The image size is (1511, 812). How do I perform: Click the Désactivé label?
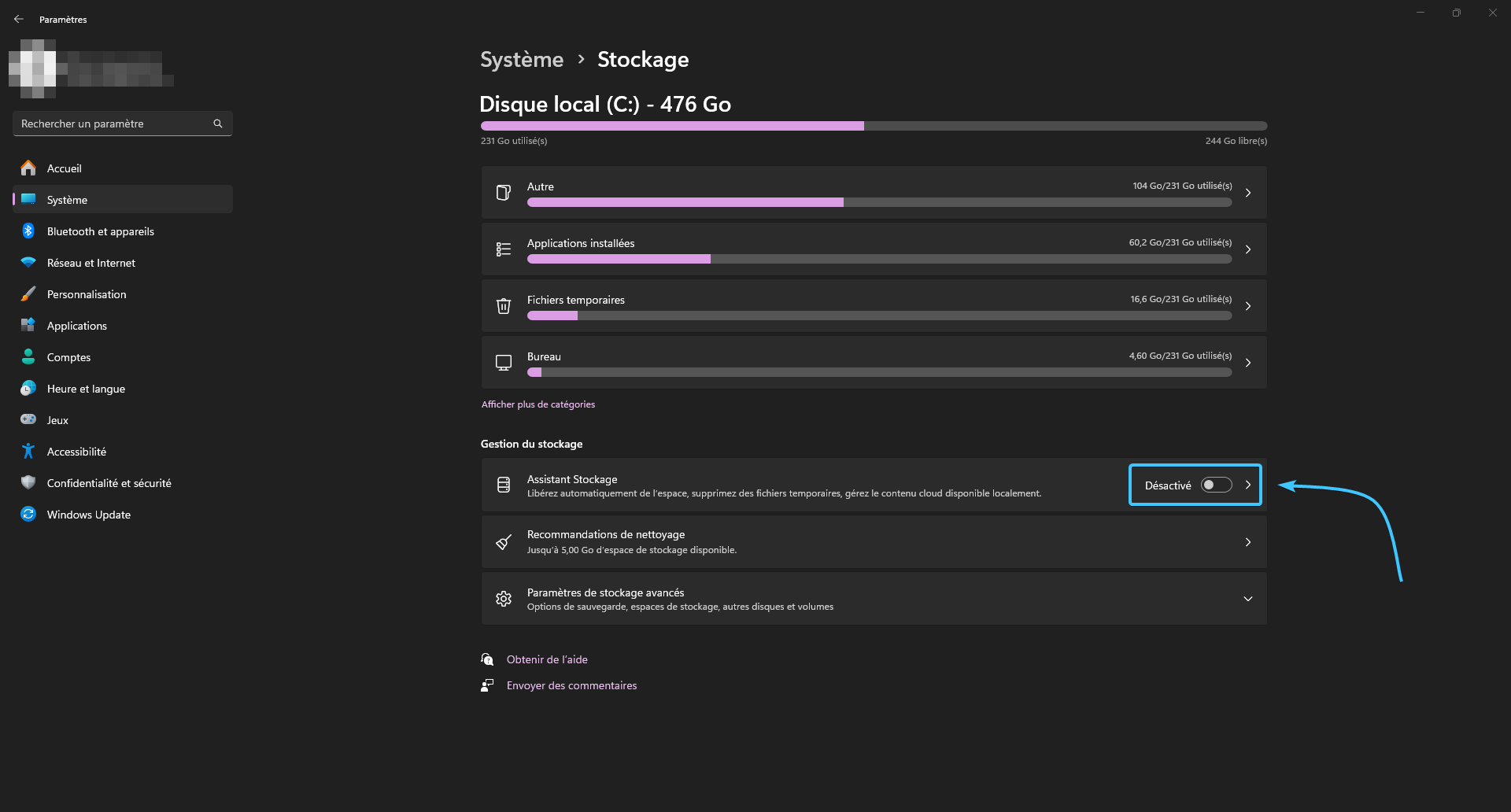click(1168, 485)
